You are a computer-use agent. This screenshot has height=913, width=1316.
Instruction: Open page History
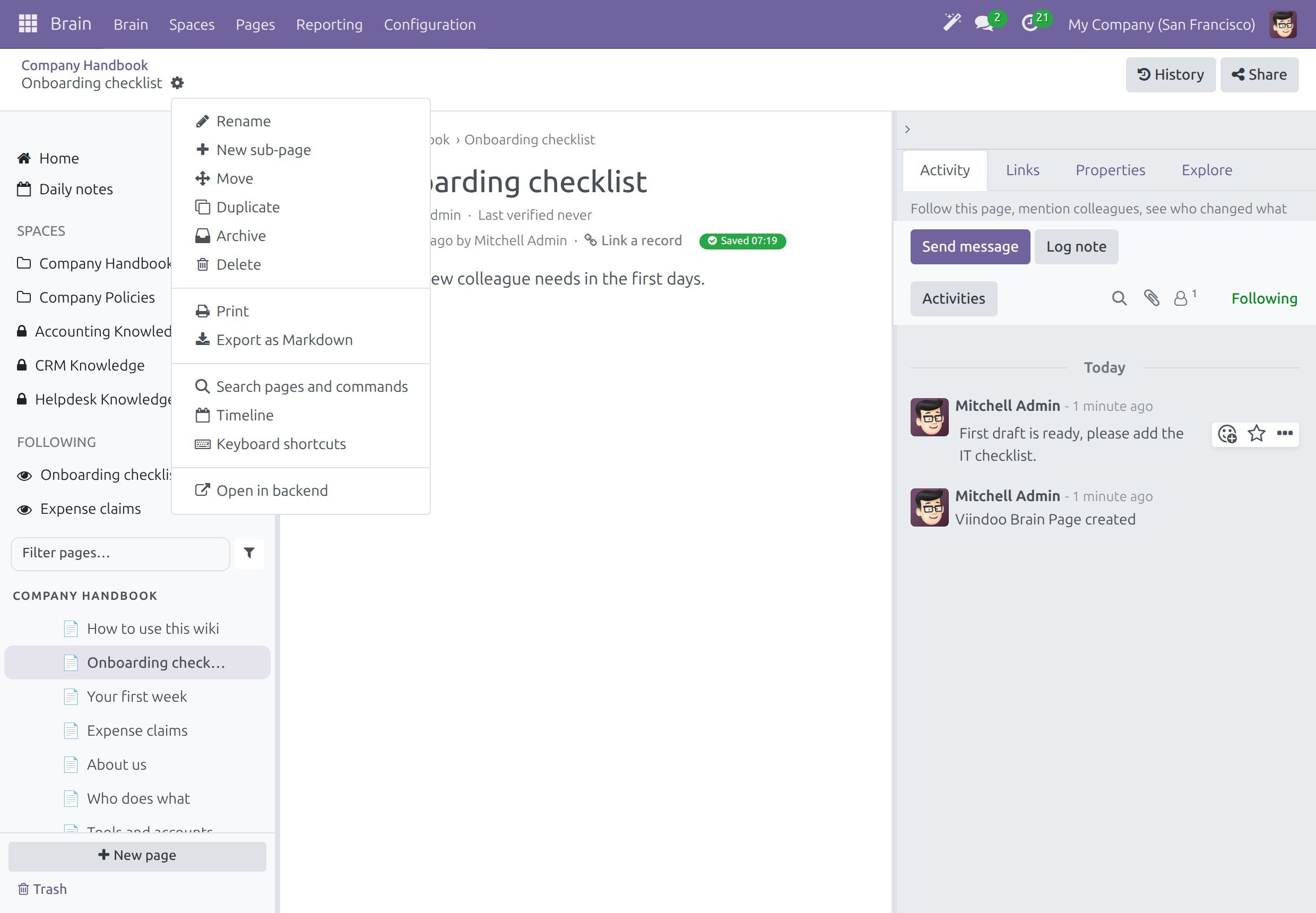point(1170,74)
